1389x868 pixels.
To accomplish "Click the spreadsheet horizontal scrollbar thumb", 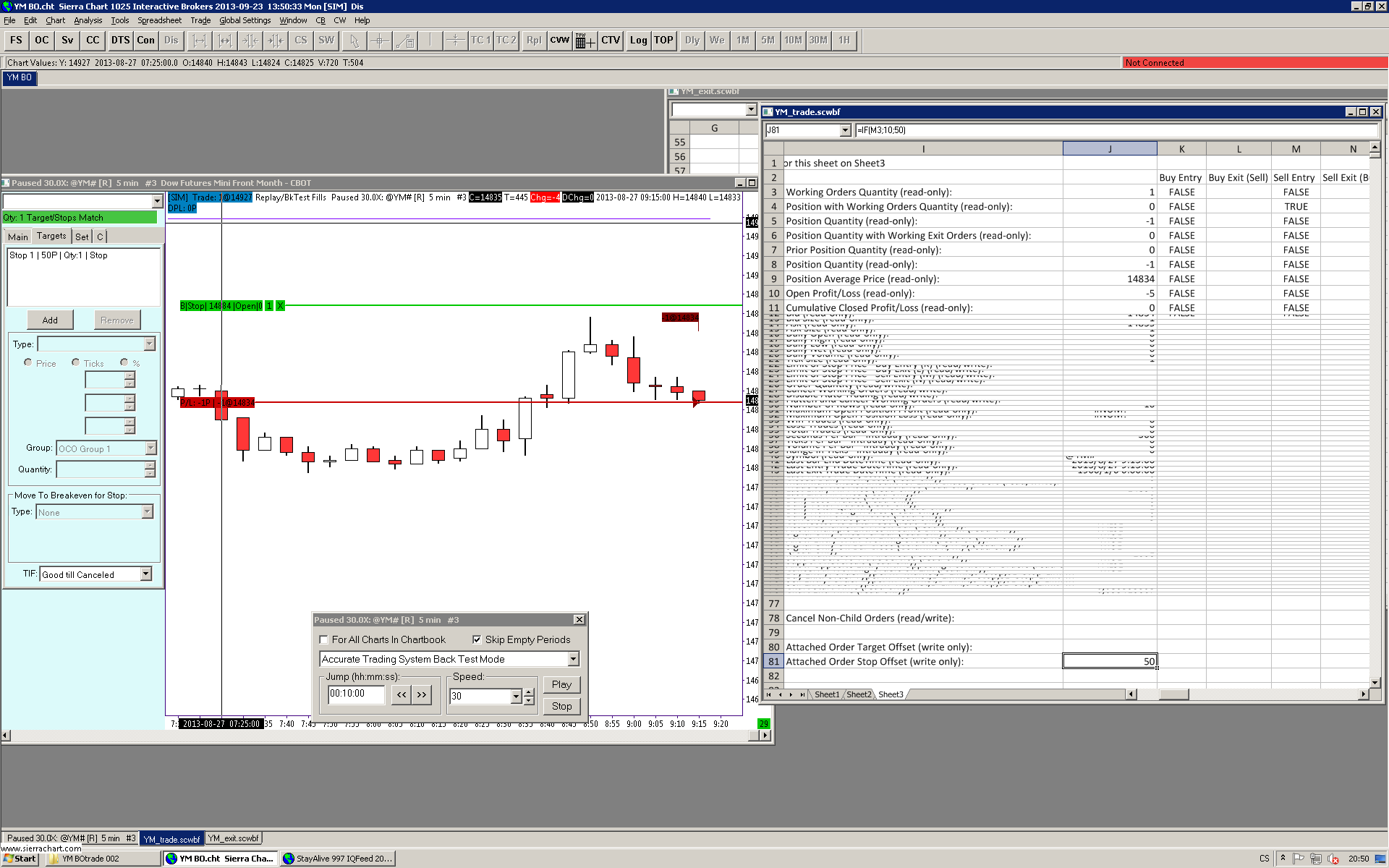I will pos(1173,694).
